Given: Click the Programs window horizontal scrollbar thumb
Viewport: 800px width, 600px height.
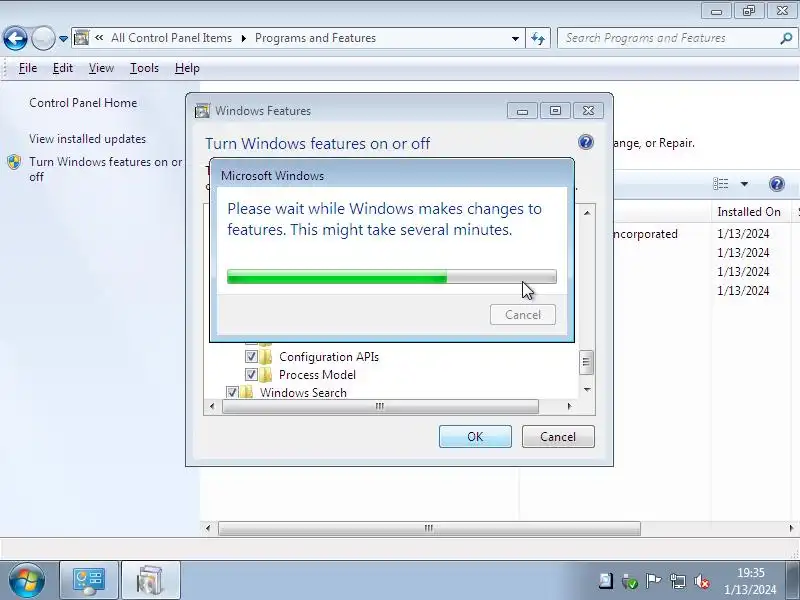Looking at the screenshot, I should point(429,528).
